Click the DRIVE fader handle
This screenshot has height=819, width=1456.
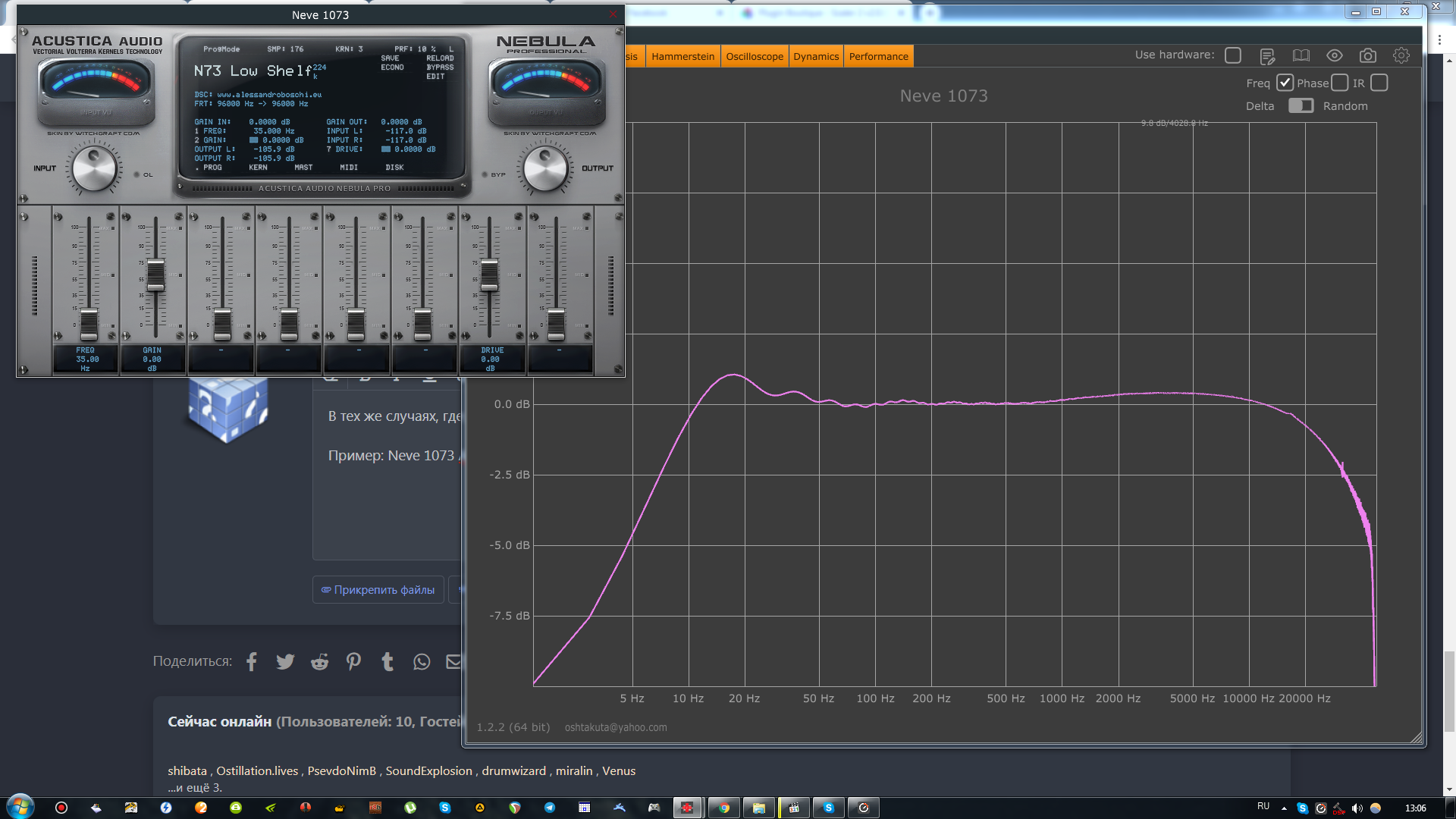(489, 276)
